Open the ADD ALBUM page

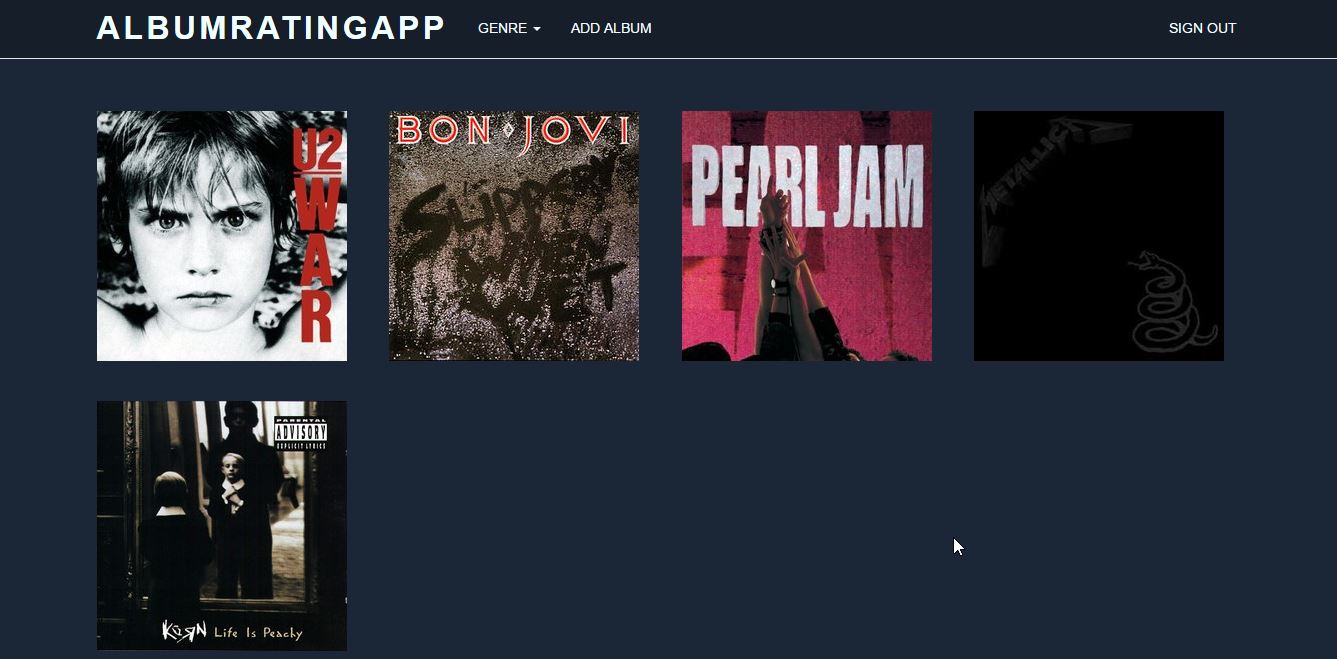tap(611, 28)
